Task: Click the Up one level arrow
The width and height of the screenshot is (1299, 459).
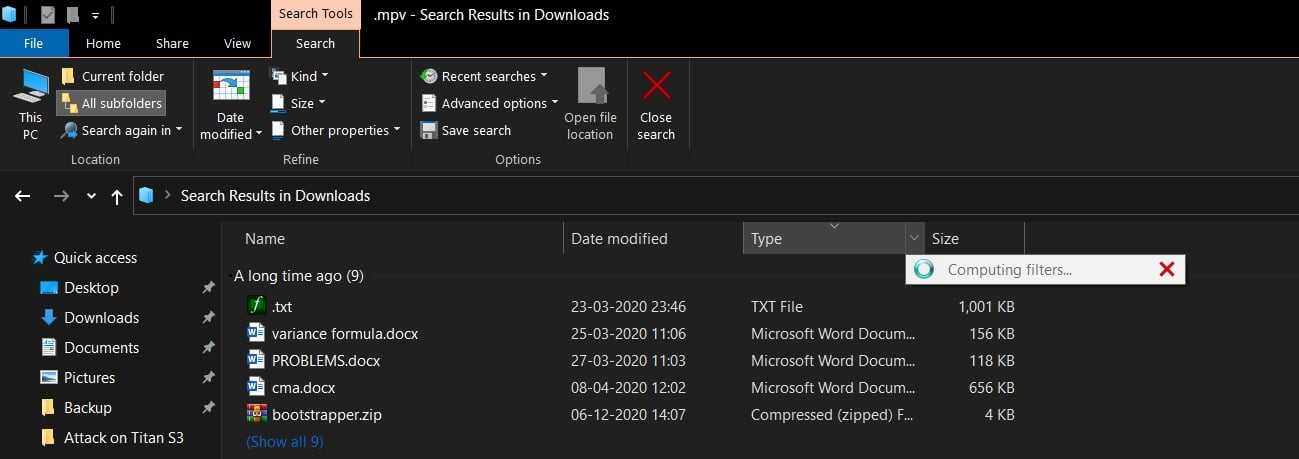Action: [x=117, y=196]
